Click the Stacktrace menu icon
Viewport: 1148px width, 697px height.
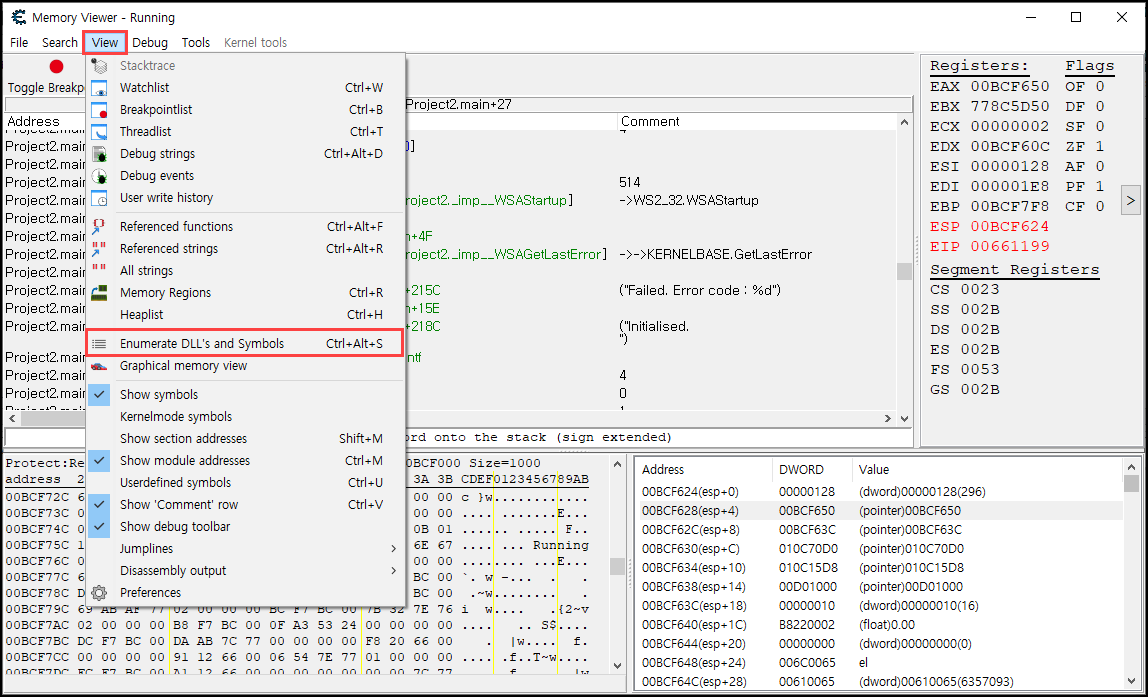pyautogui.click(x=99, y=66)
